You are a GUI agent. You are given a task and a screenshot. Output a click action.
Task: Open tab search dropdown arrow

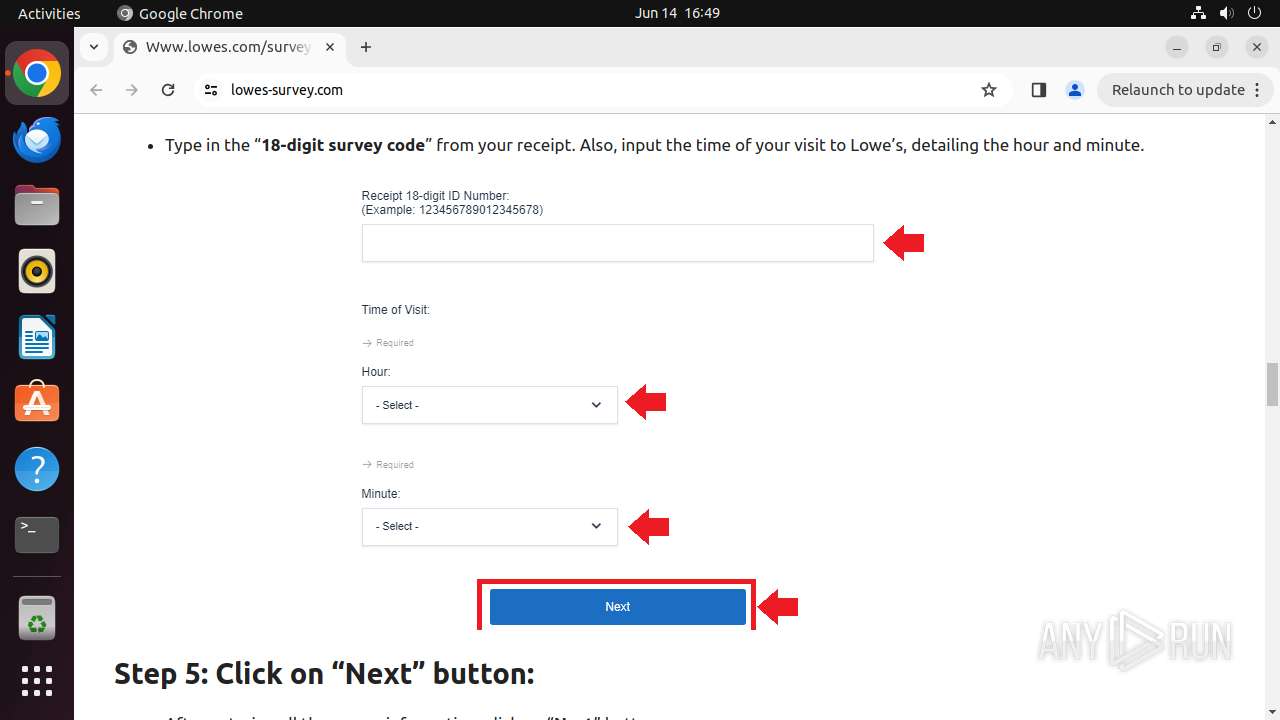pyautogui.click(x=93, y=47)
